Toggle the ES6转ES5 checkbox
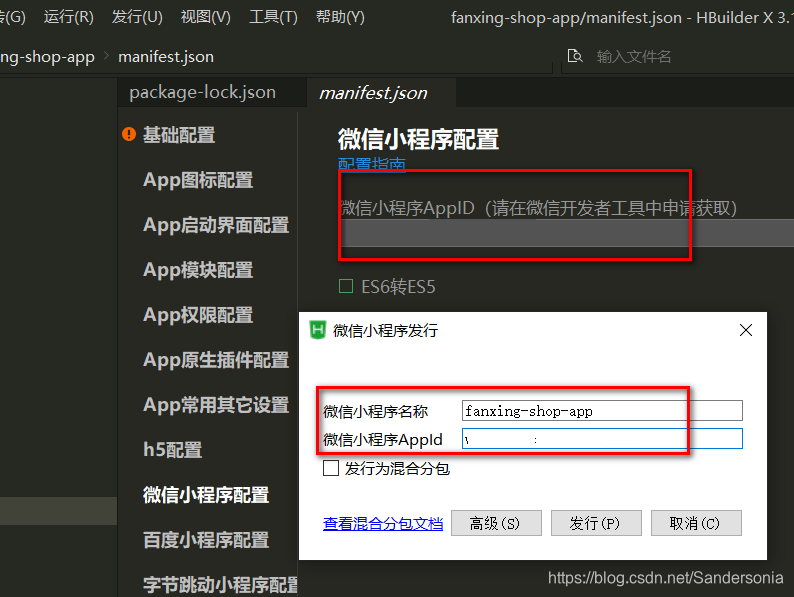The height and width of the screenshot is (597, 794). tap(346, 287)
